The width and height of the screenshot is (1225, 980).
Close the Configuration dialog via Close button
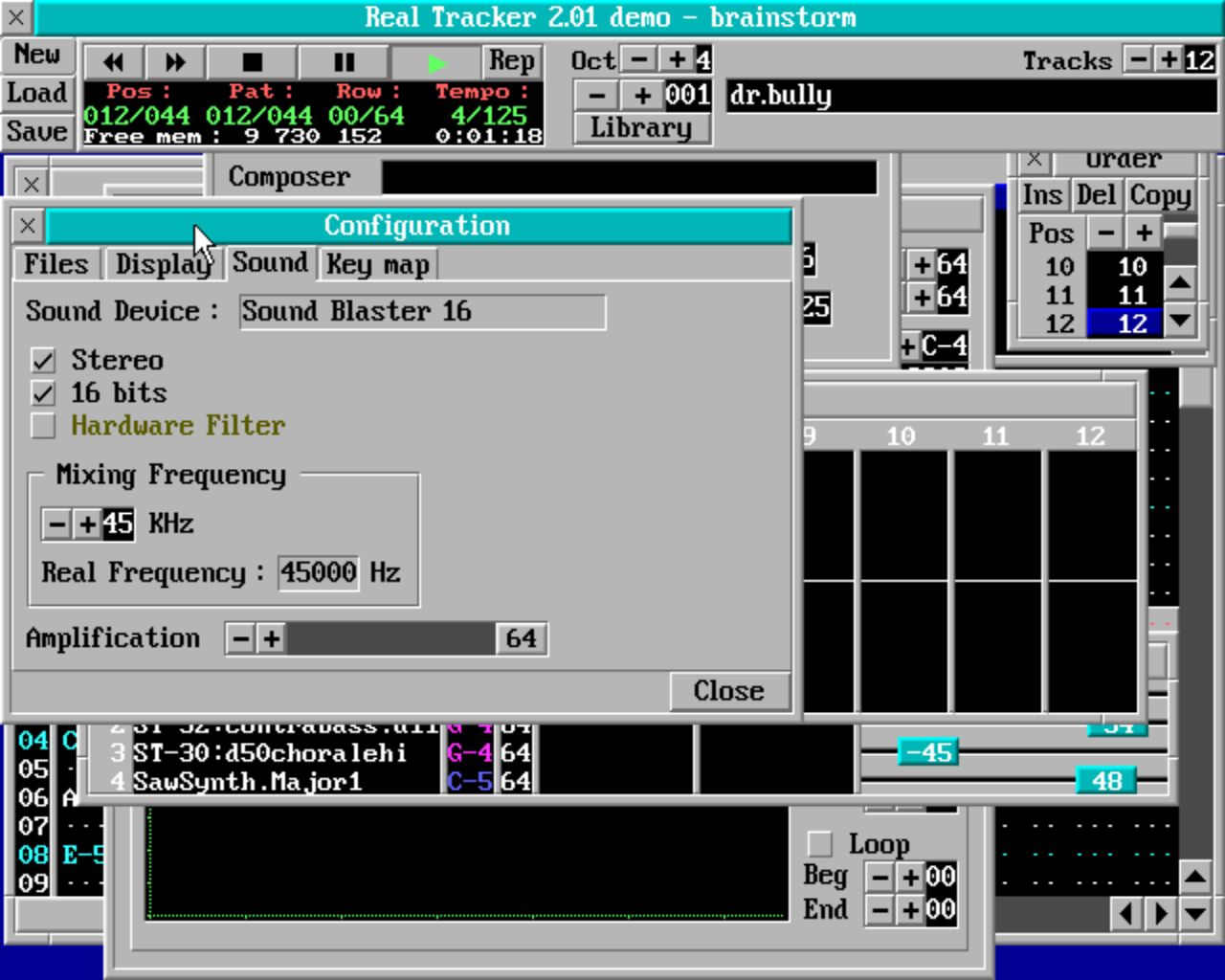click(x=728, y=691)
